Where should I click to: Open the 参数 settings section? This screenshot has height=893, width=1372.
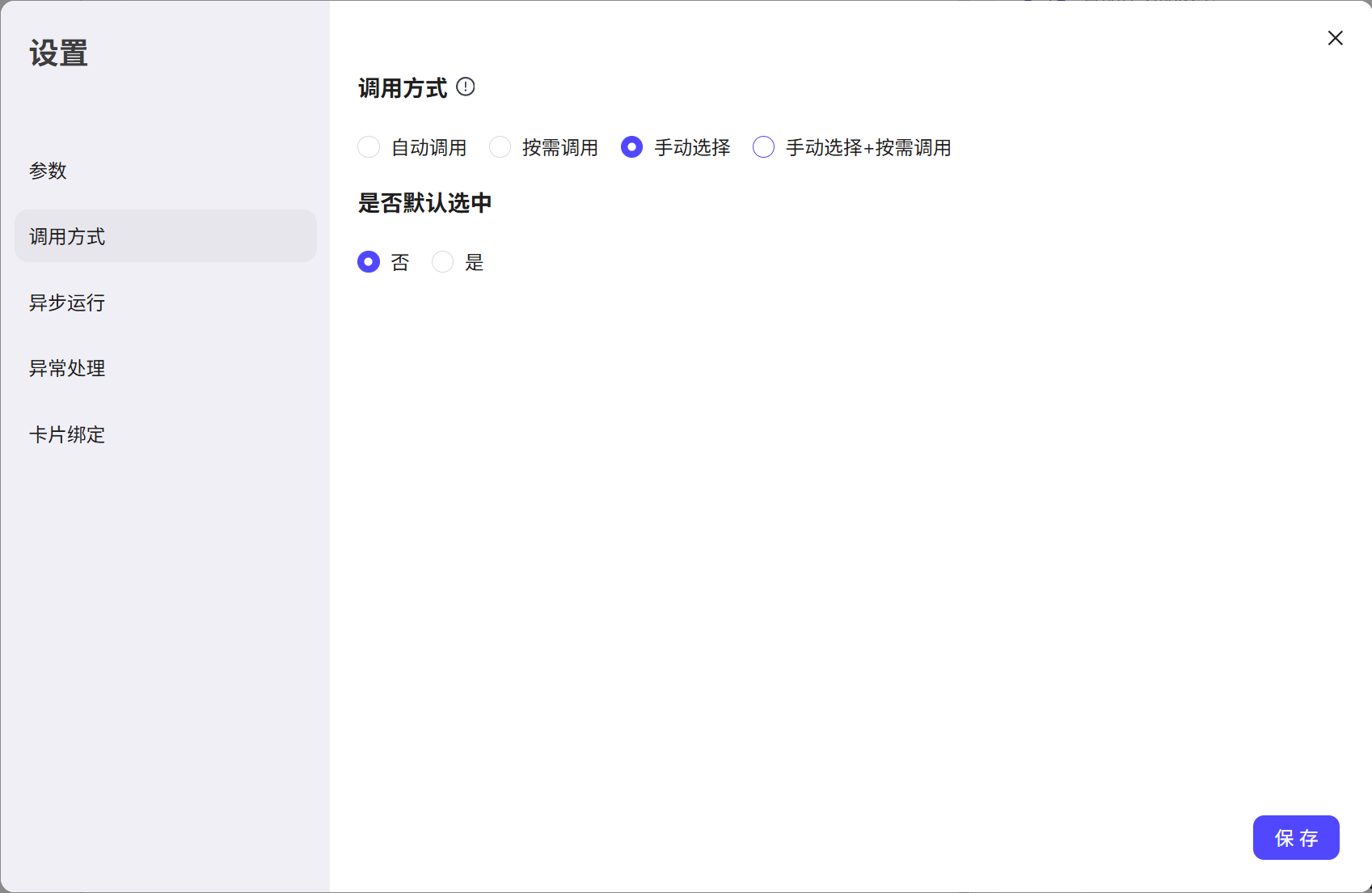(49, 171)
